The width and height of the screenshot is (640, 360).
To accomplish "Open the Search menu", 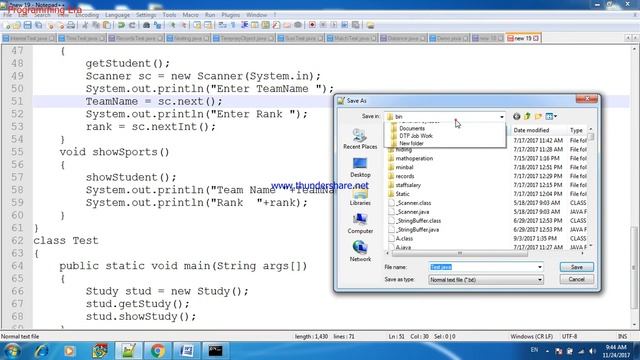I will tap(42, 15).
